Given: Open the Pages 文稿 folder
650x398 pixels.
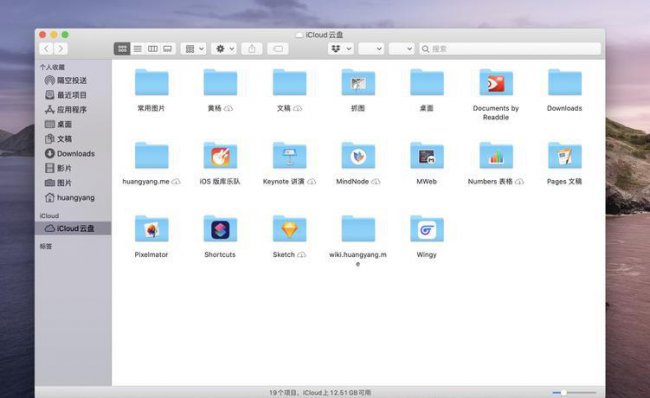Looking at the screenshot, I should tap(565, 155).
